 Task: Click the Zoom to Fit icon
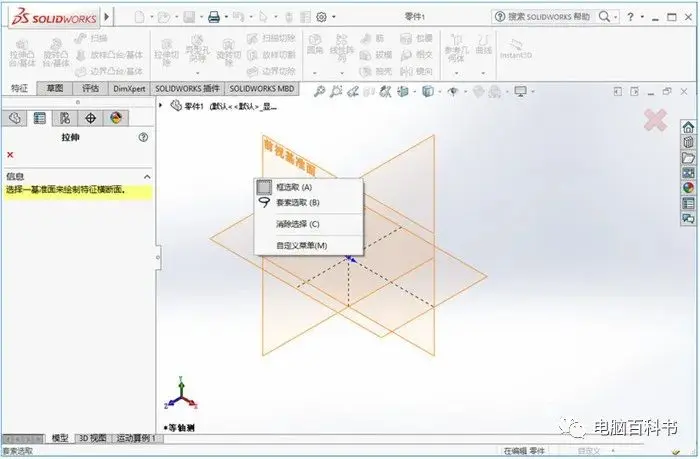[x=319, y=92]
